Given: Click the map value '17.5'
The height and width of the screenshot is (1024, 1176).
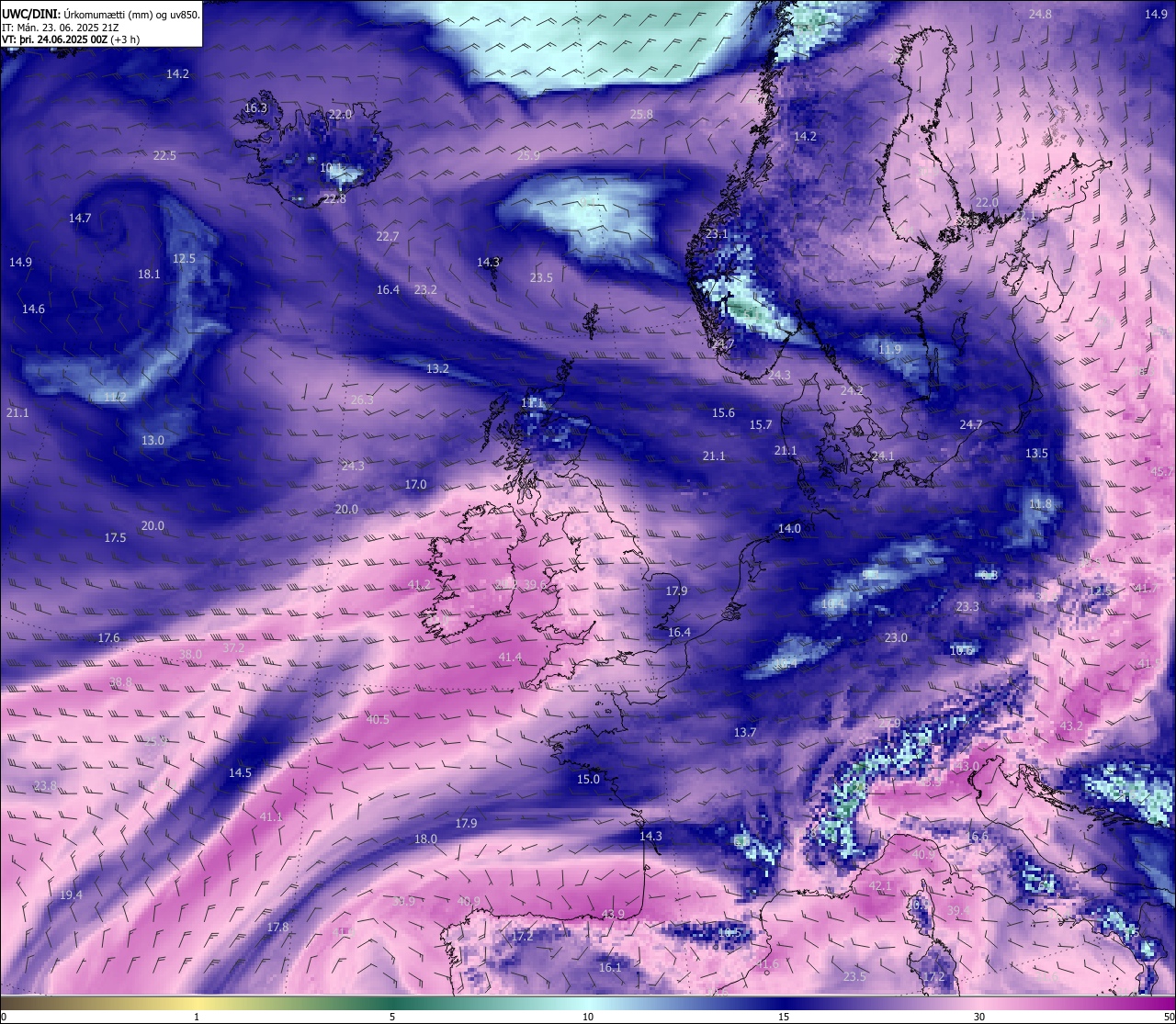Looking at the screenshot, I should coord(115,538).
